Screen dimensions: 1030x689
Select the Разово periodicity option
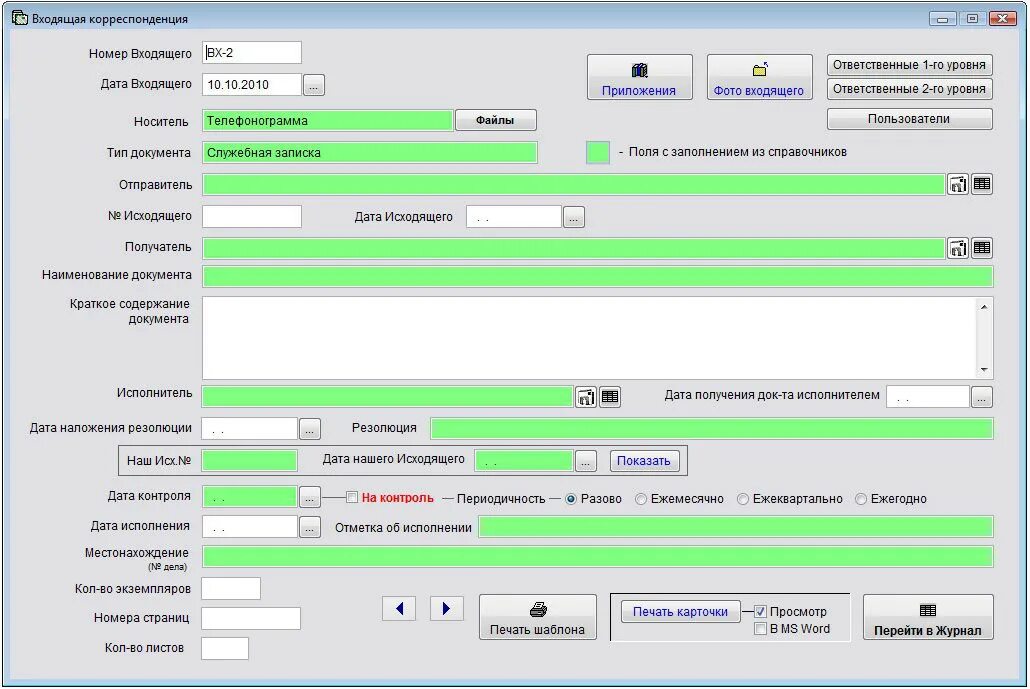(571, 499)
